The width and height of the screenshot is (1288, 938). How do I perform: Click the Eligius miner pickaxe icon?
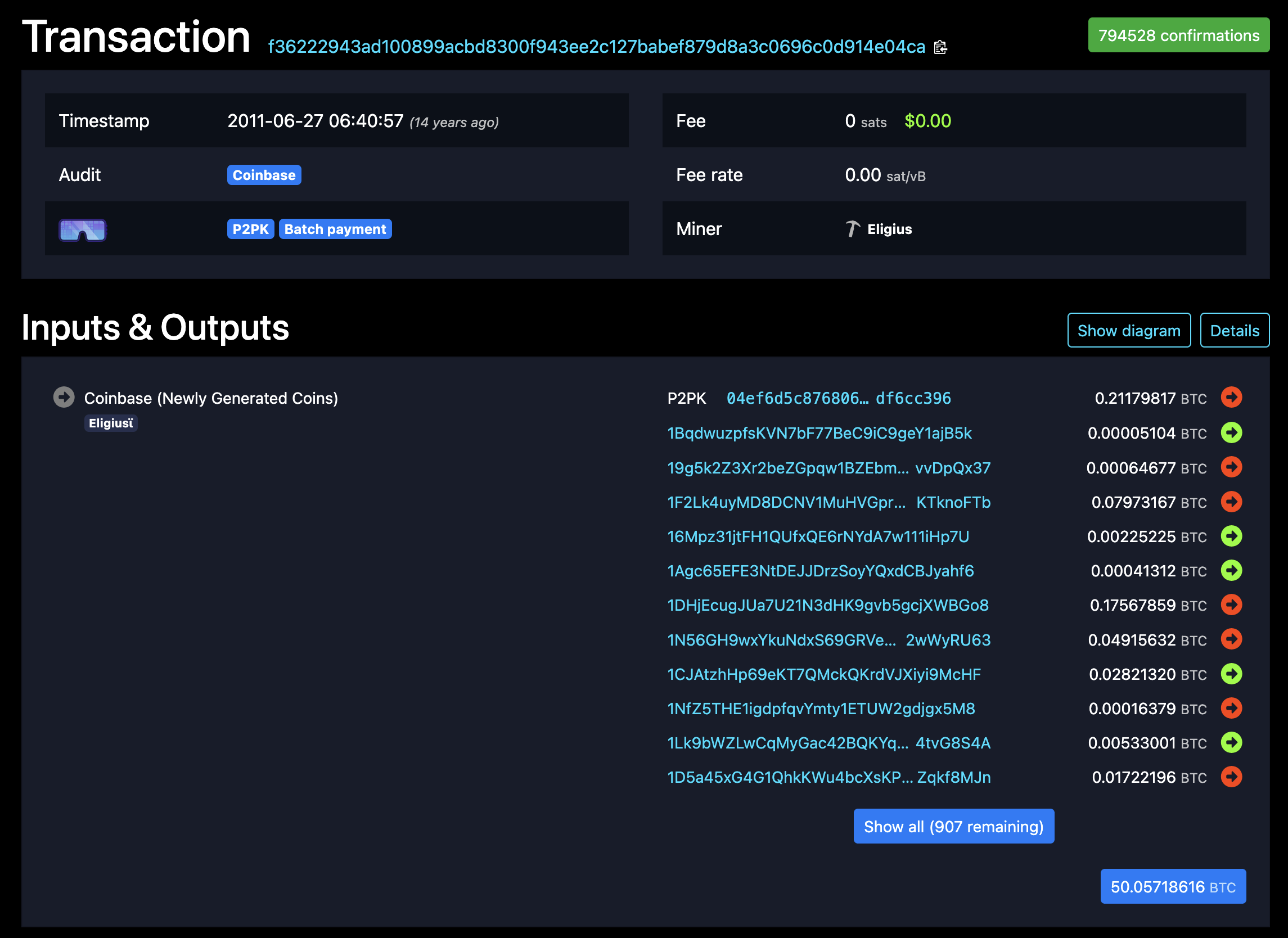point(853,229)
